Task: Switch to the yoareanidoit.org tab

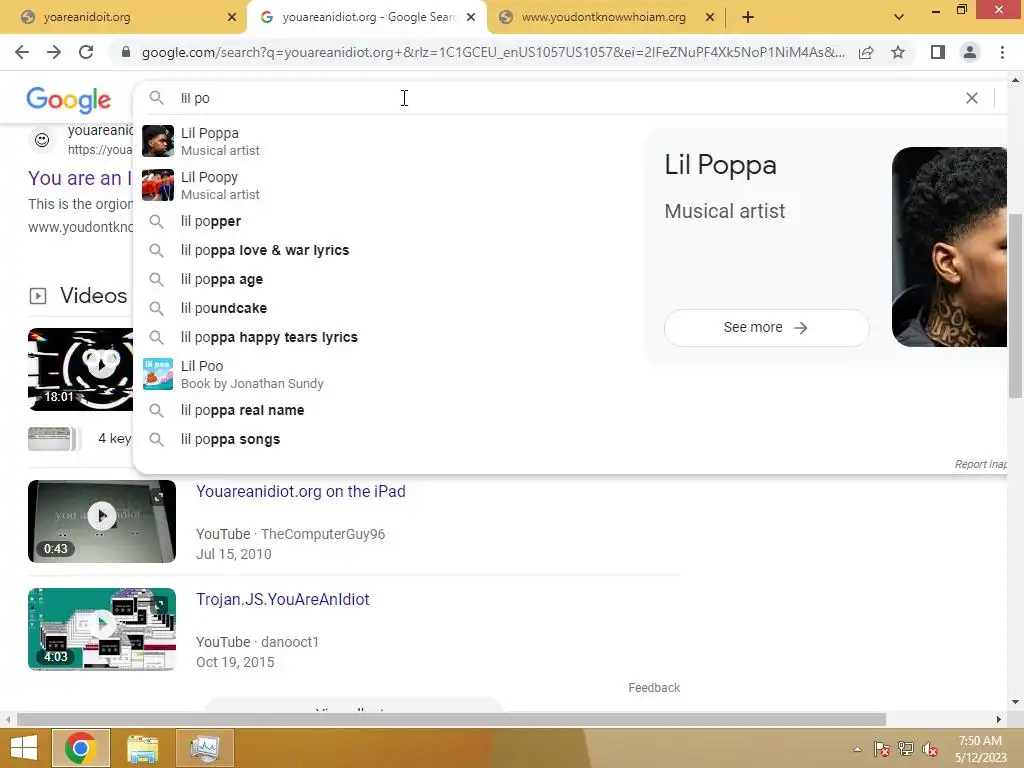Action: [x=123, y=17]
